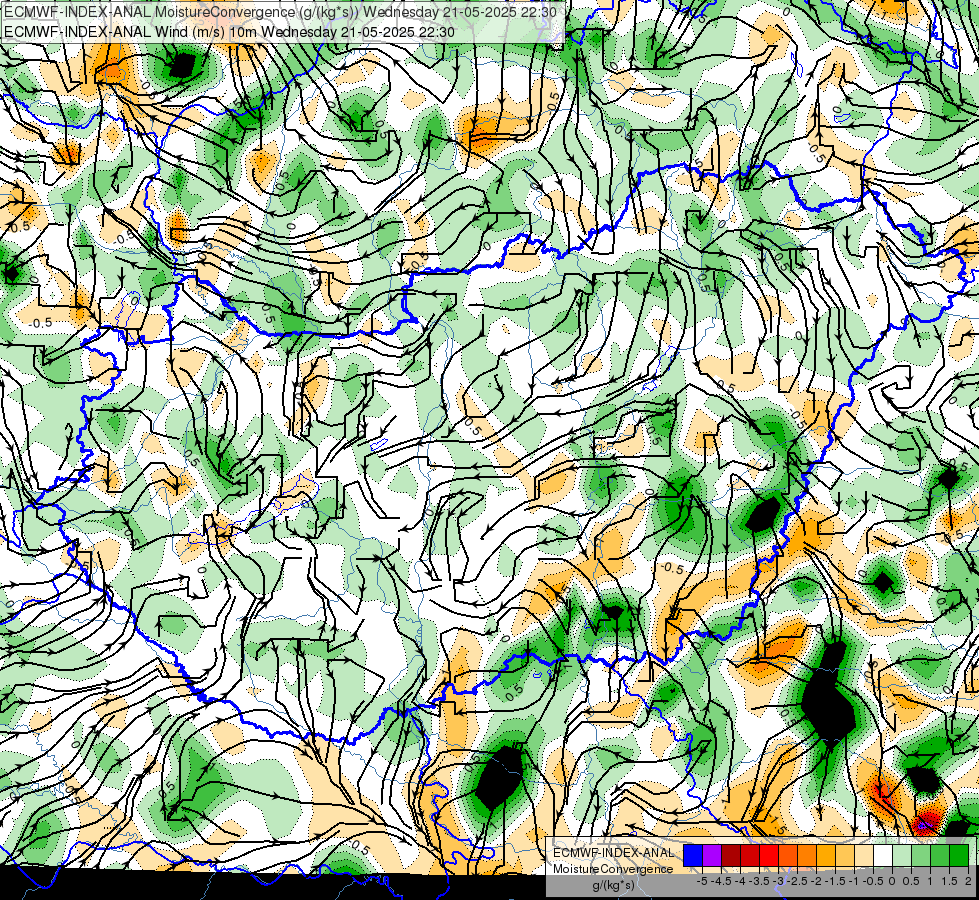Choose the amber swatch between -2 and -1.5
Viewport: 979px width, 900px height.
click(825, 855)
